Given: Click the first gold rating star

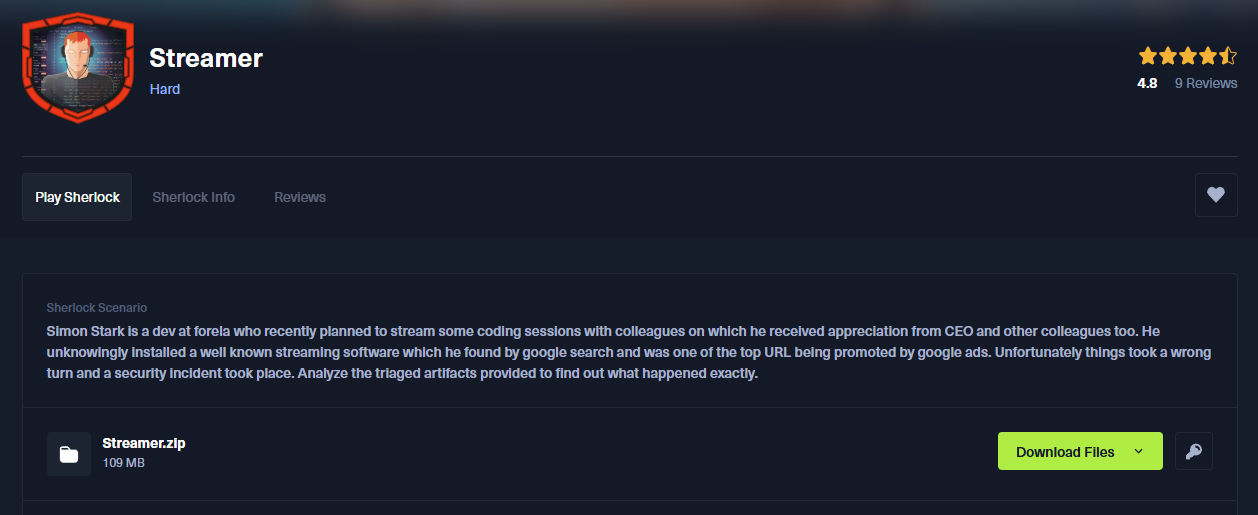Looking at the screenshot, I should (x=1147, y=56).
